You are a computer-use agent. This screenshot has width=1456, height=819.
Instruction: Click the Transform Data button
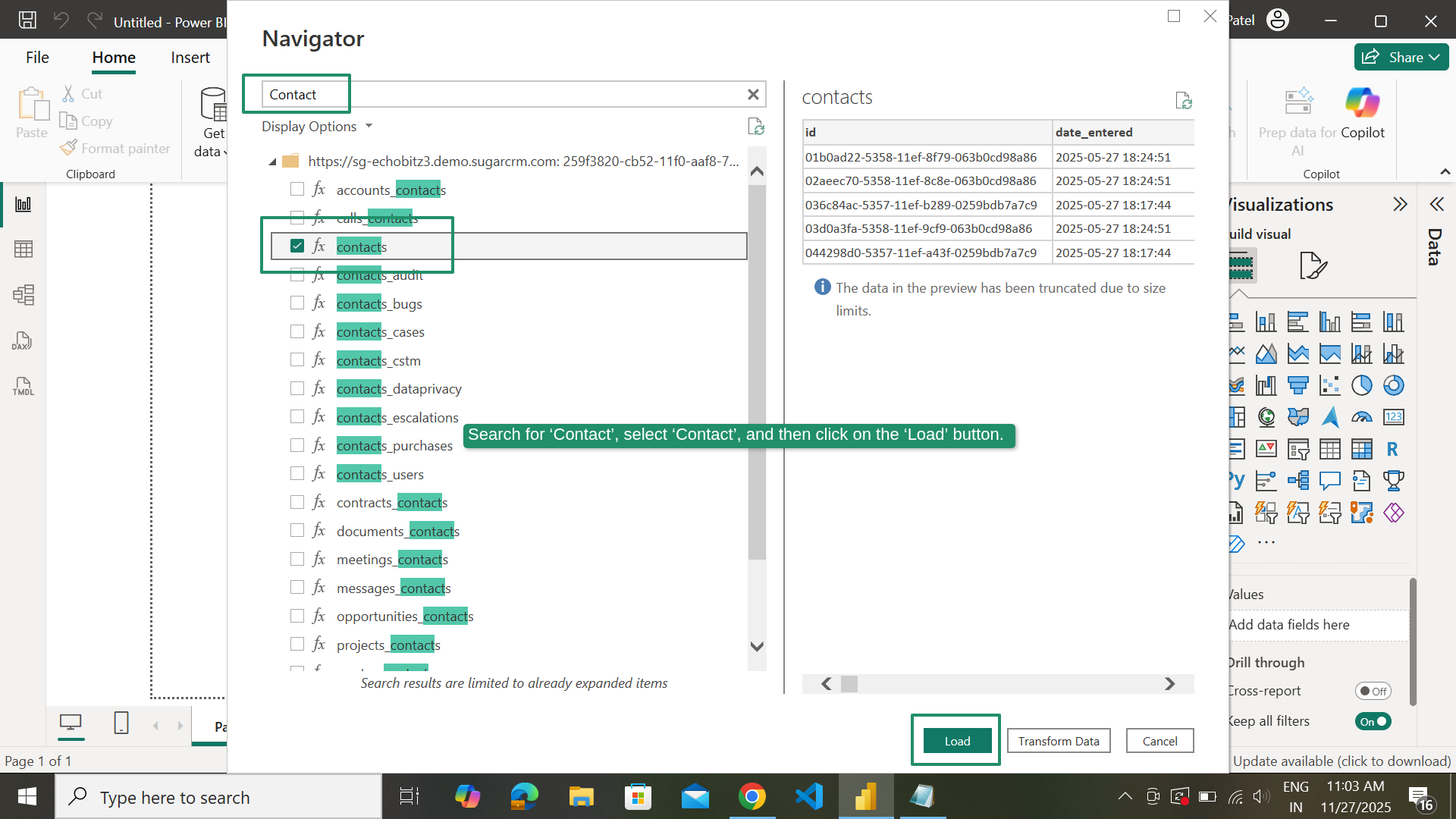(1058, 741)
